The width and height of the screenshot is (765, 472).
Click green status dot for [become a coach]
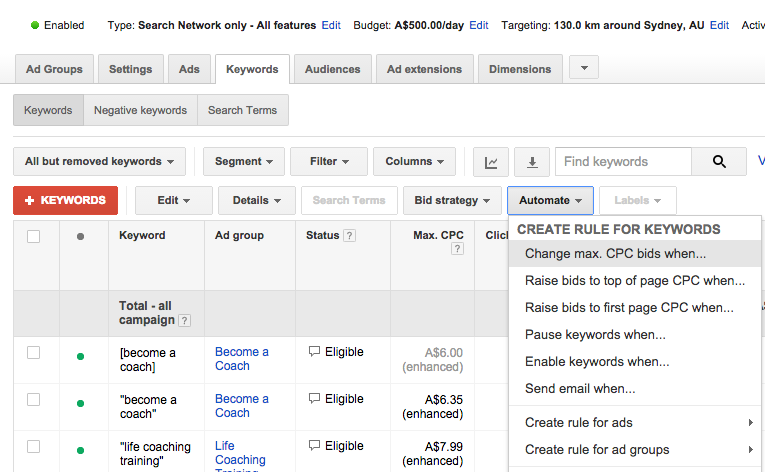coord(81,356)
